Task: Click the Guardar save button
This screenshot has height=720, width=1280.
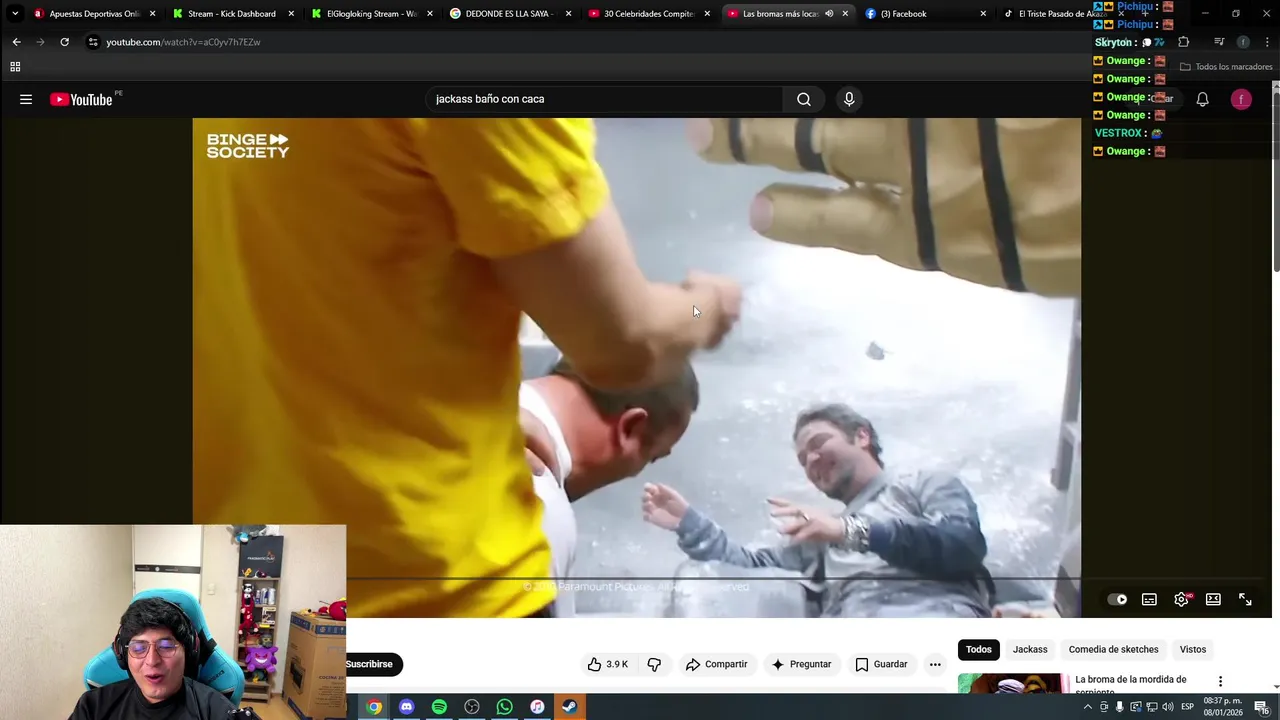Action: (881, 664)
